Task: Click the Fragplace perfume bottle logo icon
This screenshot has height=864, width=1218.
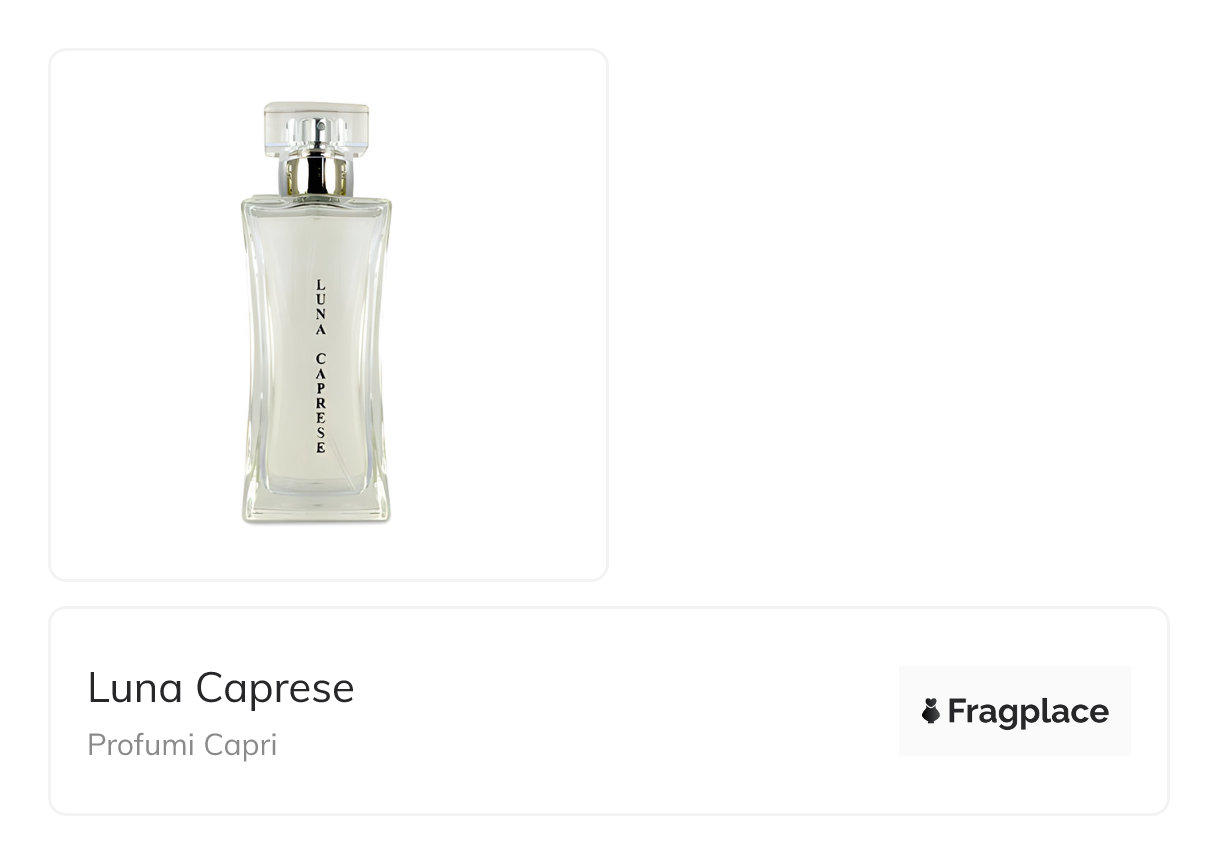Action: pos(930,711)
